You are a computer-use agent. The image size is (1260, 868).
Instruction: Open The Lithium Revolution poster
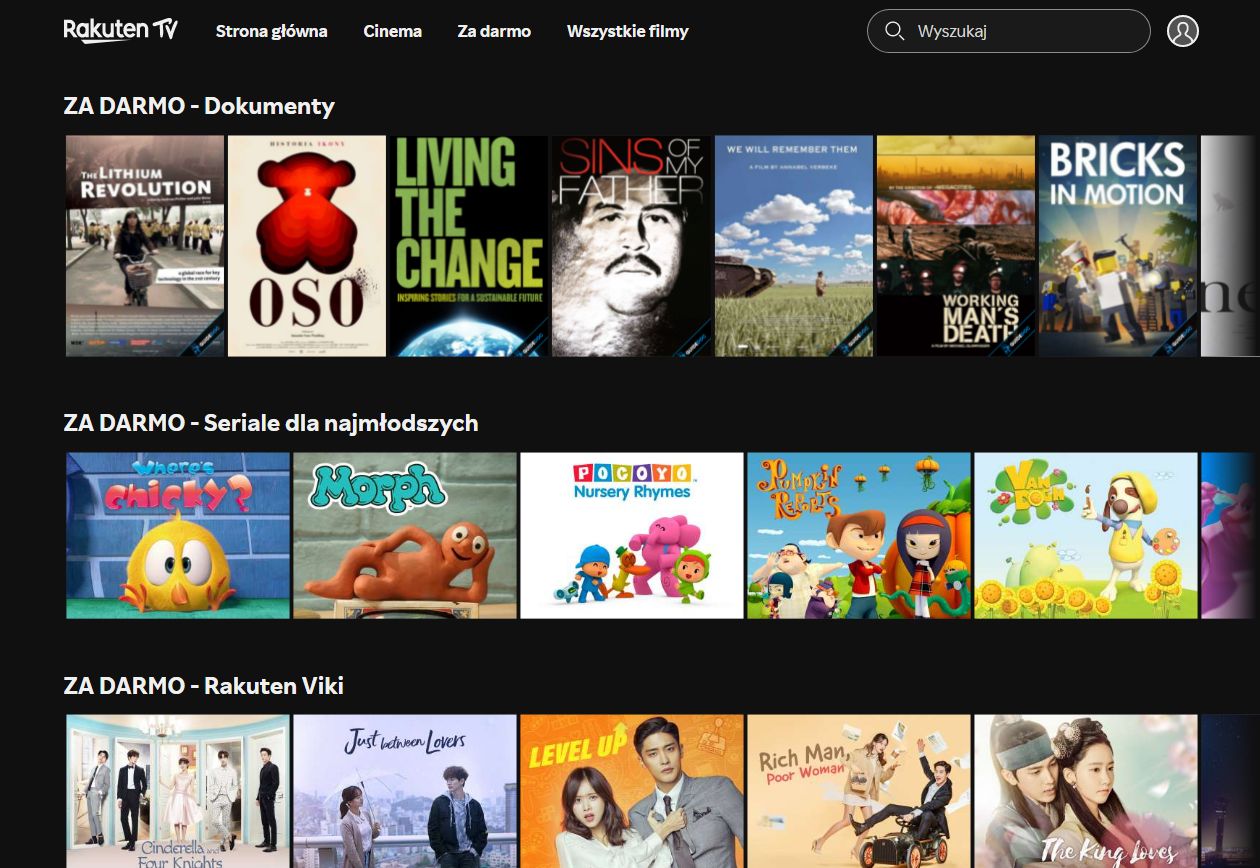pos(145,246)
